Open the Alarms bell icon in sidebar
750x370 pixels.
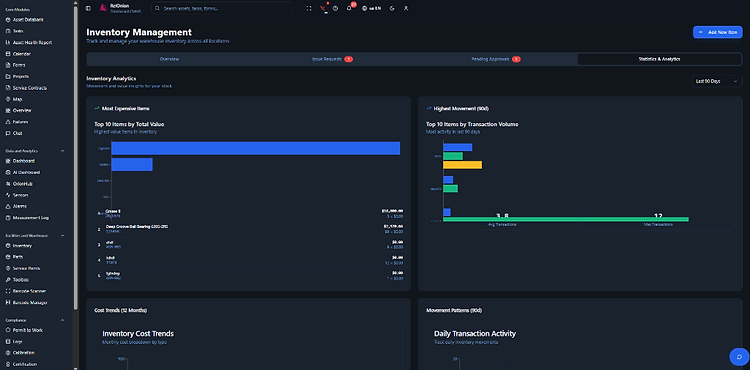coord(8,207)
